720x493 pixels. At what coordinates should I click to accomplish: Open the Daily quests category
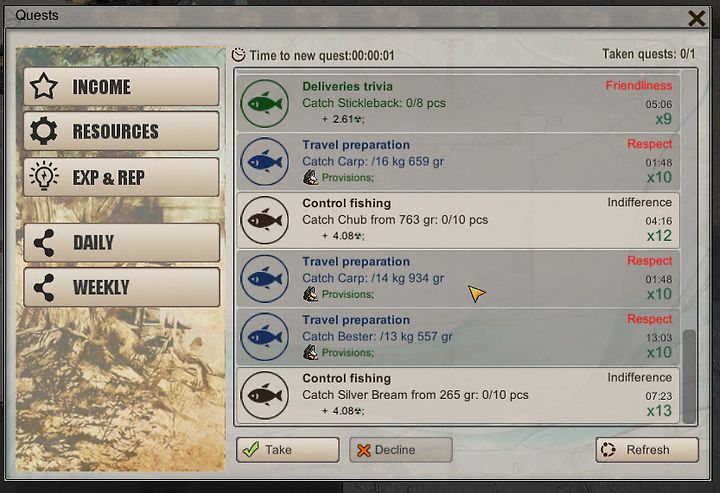click(122, 242)
